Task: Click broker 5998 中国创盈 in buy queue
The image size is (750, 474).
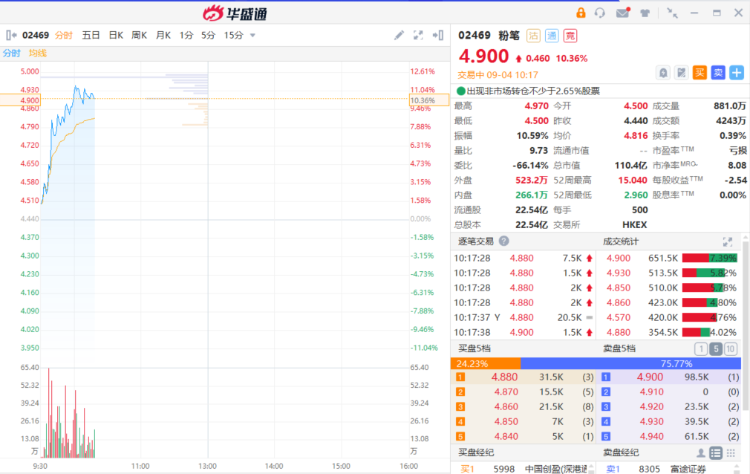Action: [x=524, y=469]
